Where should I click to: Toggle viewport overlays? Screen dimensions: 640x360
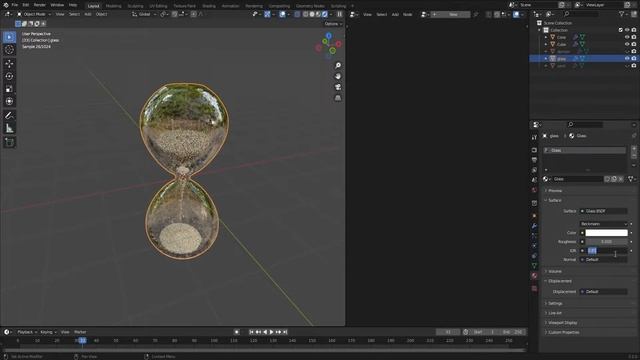(282, 14)
